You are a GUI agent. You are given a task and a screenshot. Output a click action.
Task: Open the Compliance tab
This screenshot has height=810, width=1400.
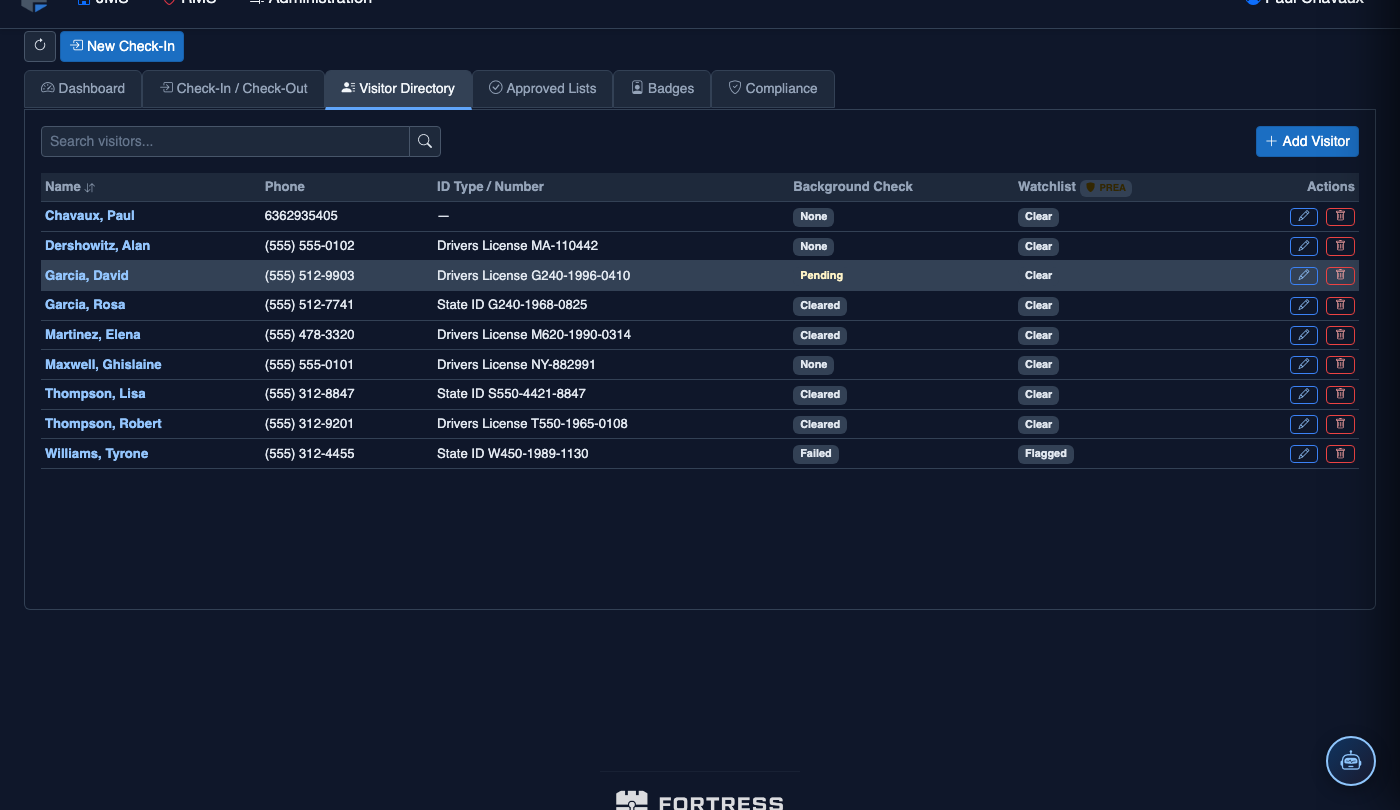(772, 88)
